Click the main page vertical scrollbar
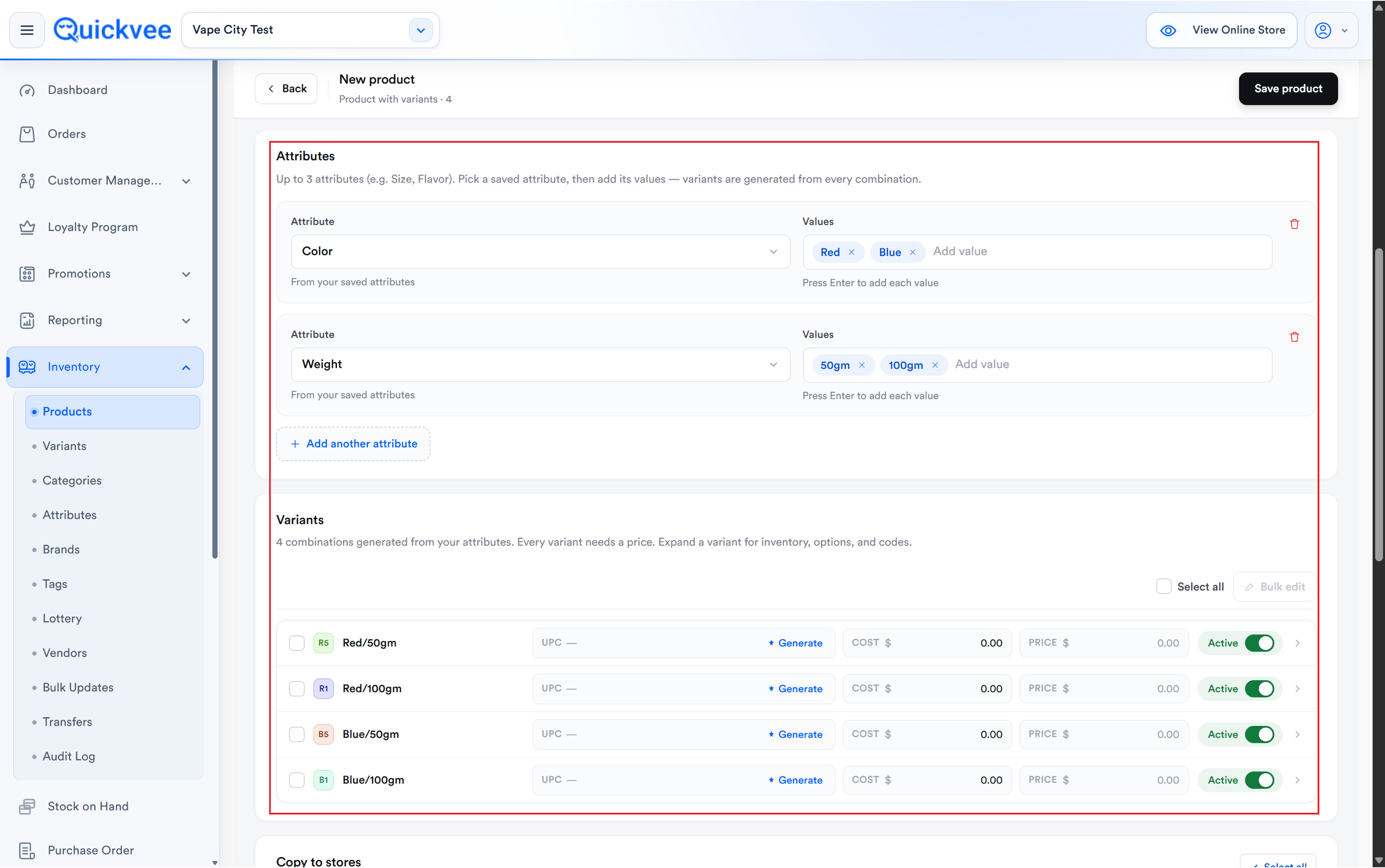This screenshot has width=1385, height=868. (x=1379, y=405)
